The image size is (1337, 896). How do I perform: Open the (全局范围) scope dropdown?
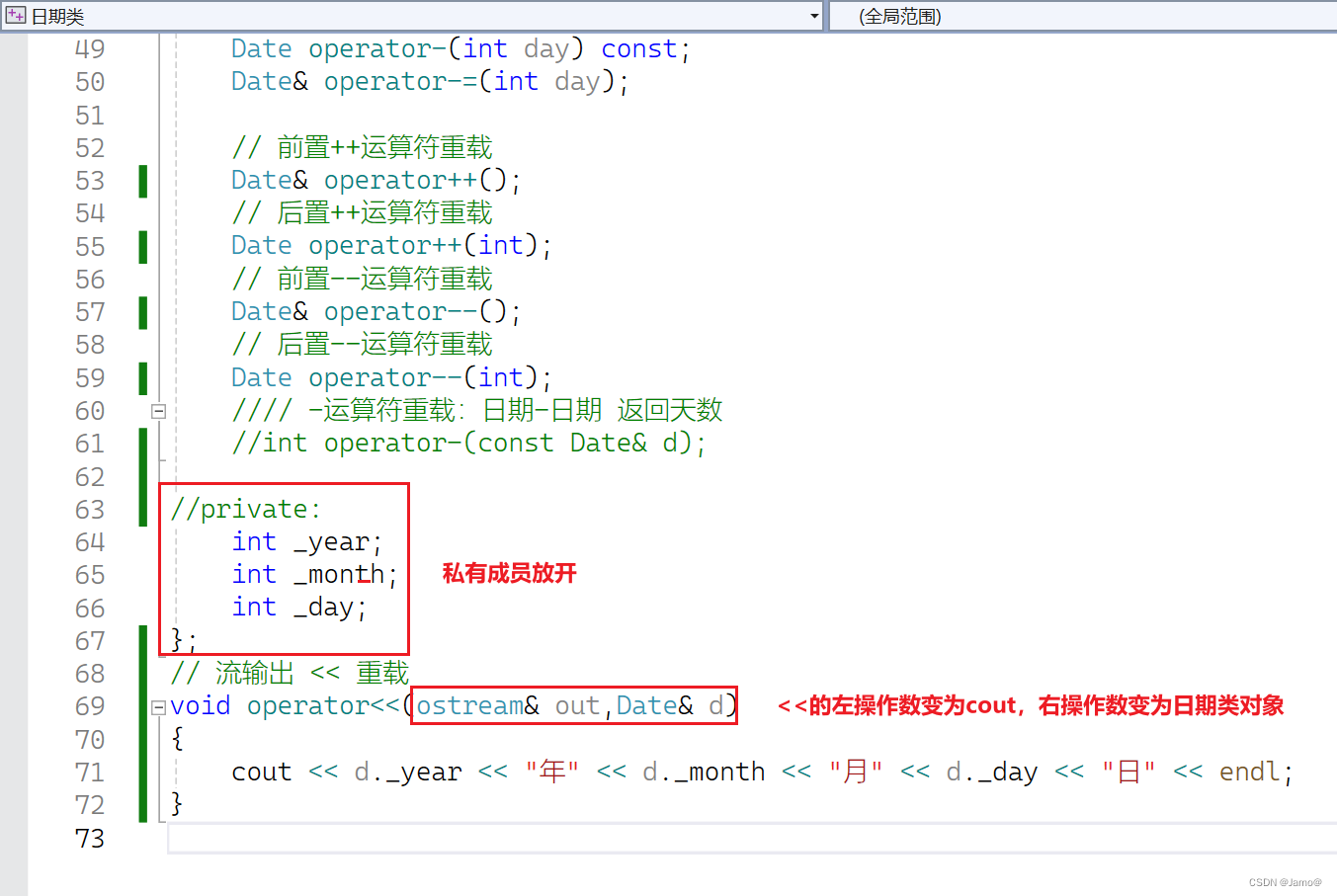[1083, 16]
